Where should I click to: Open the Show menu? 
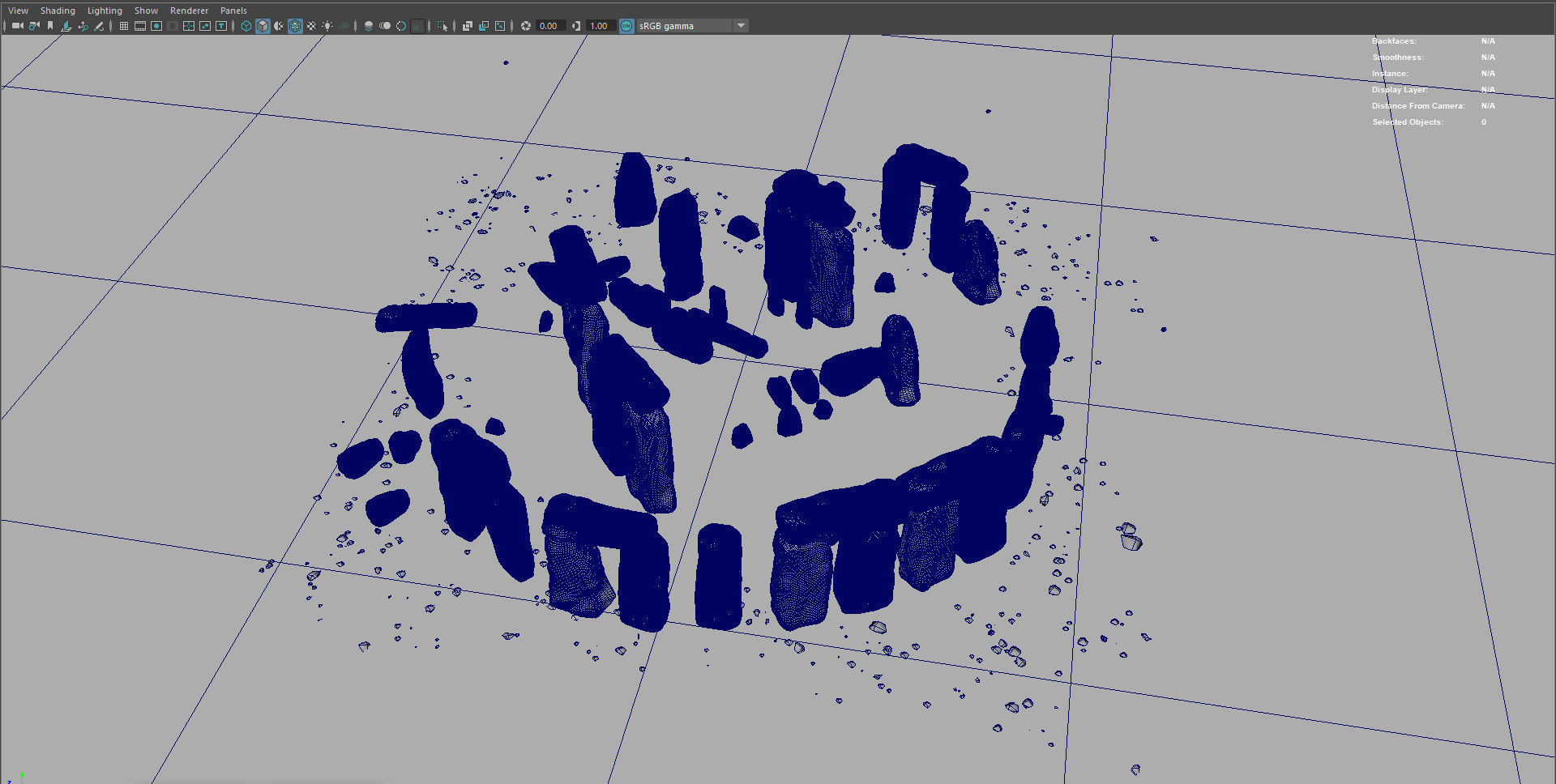[x=146, y=11]
